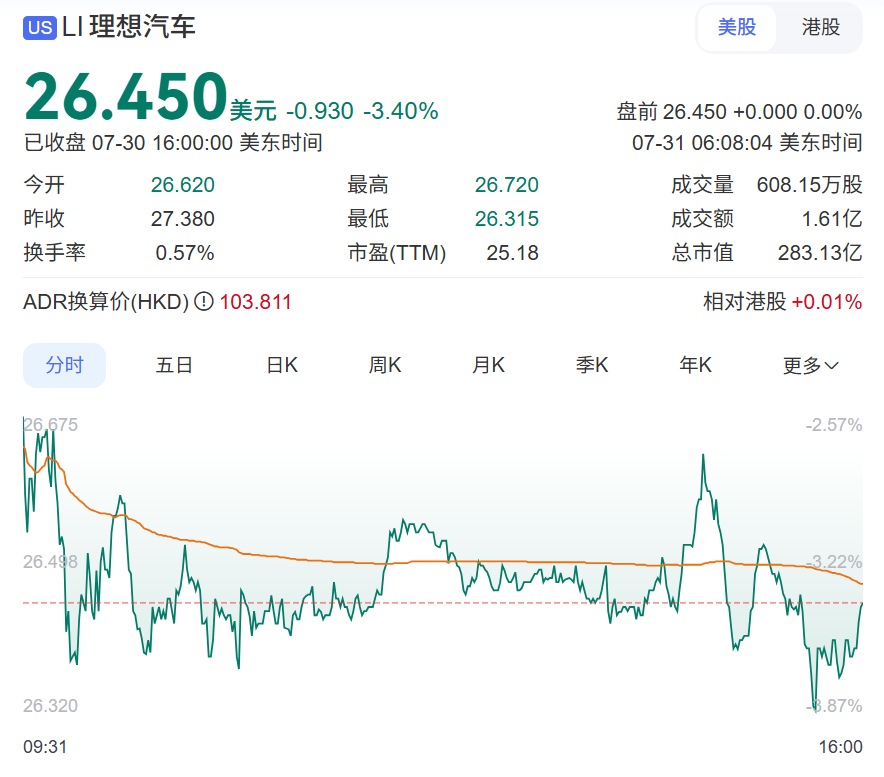Click the ADR换算价(HKD) label
The height and width of the screenshot is (777, 884).
(106, 302)
